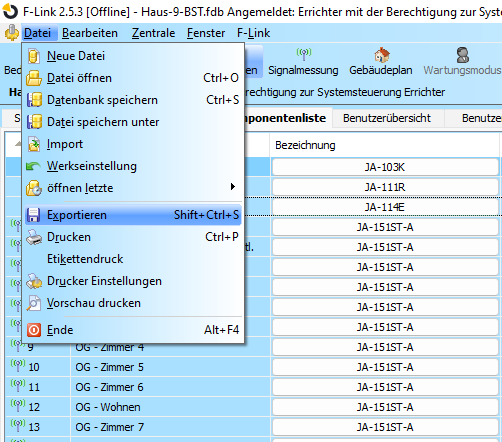The height and width of the screenshot is (442, 502).
Task: Click wireless icon of row 13
Action: (18, 425)
